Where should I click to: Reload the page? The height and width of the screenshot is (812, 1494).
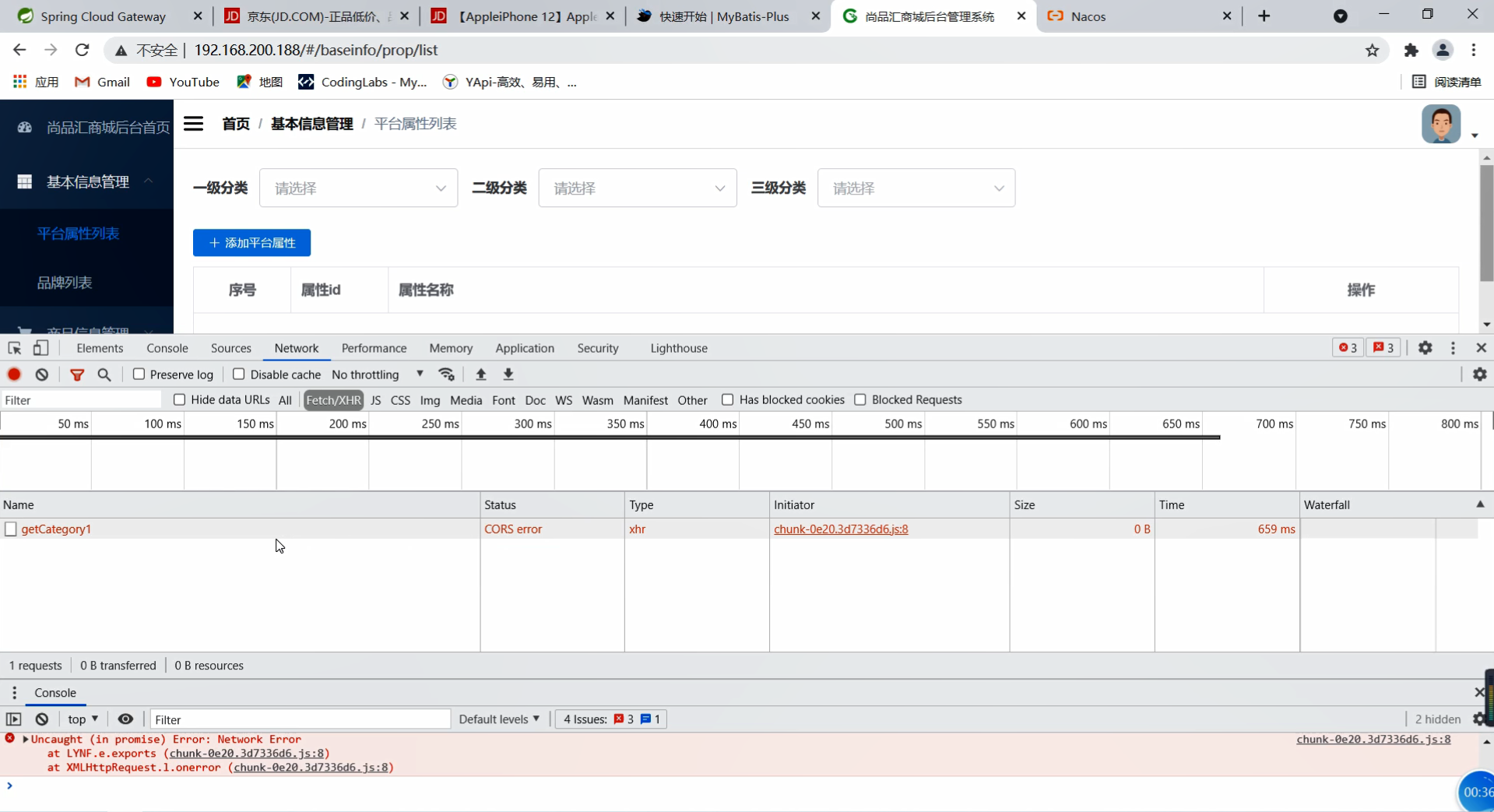[82, 51]
